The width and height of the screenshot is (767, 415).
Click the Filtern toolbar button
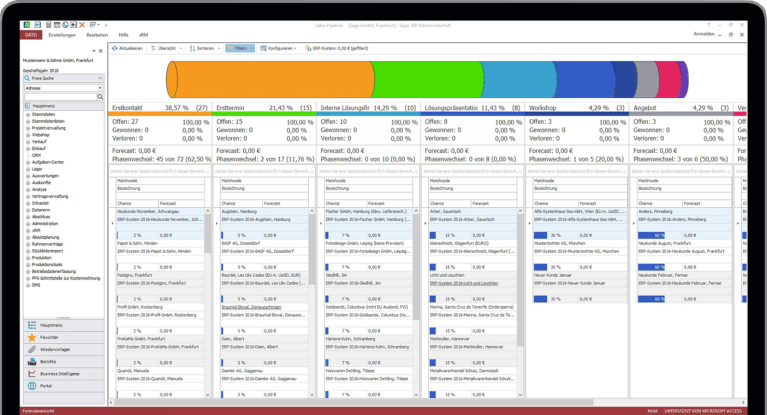pyautogui.click(x=240, y=48)
